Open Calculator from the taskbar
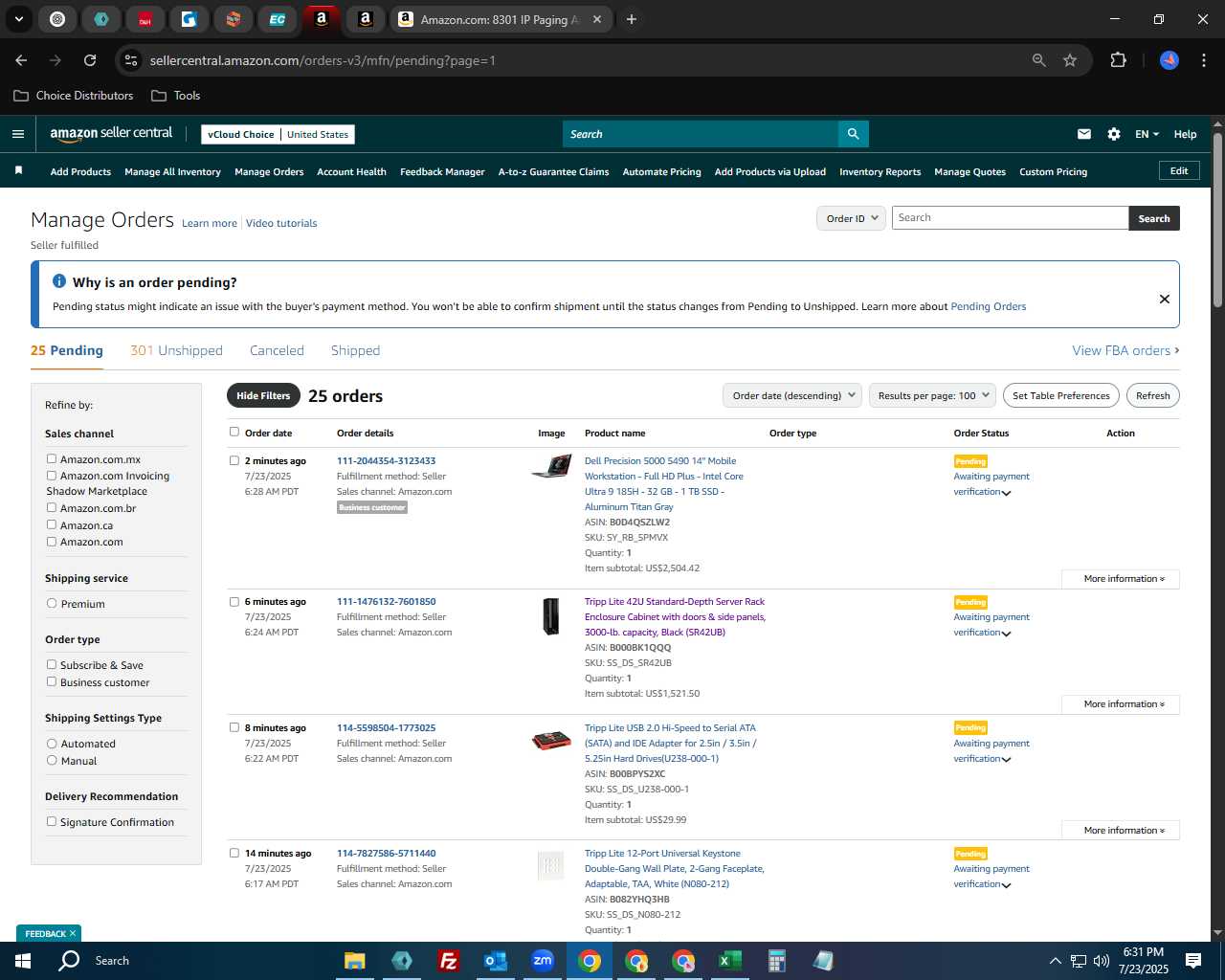This screenshot has height=980, width=1225. coord(776,961)
